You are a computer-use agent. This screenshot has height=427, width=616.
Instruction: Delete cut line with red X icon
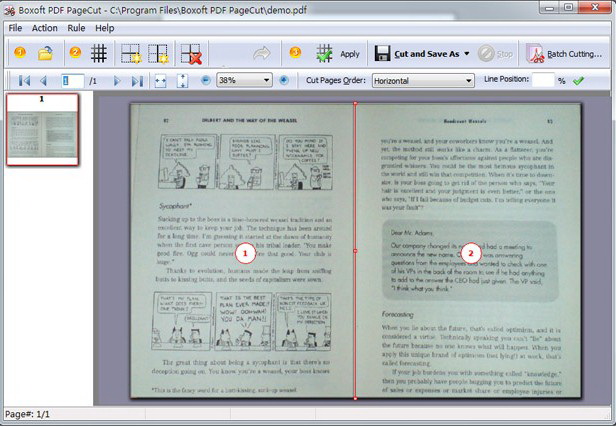tap(191, 54)
